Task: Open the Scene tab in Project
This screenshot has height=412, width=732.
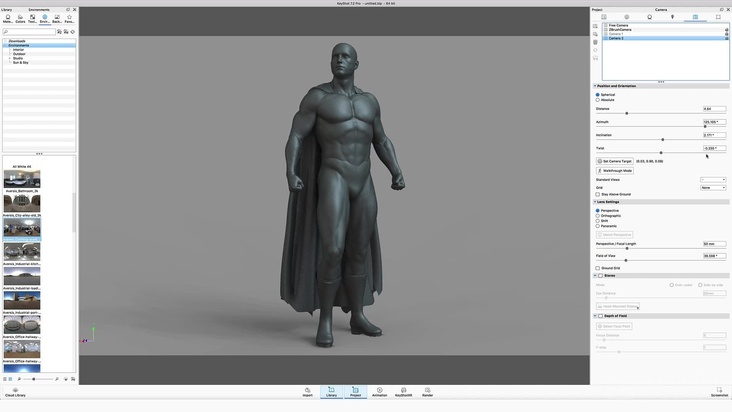Action: click(x=604, y=17)
